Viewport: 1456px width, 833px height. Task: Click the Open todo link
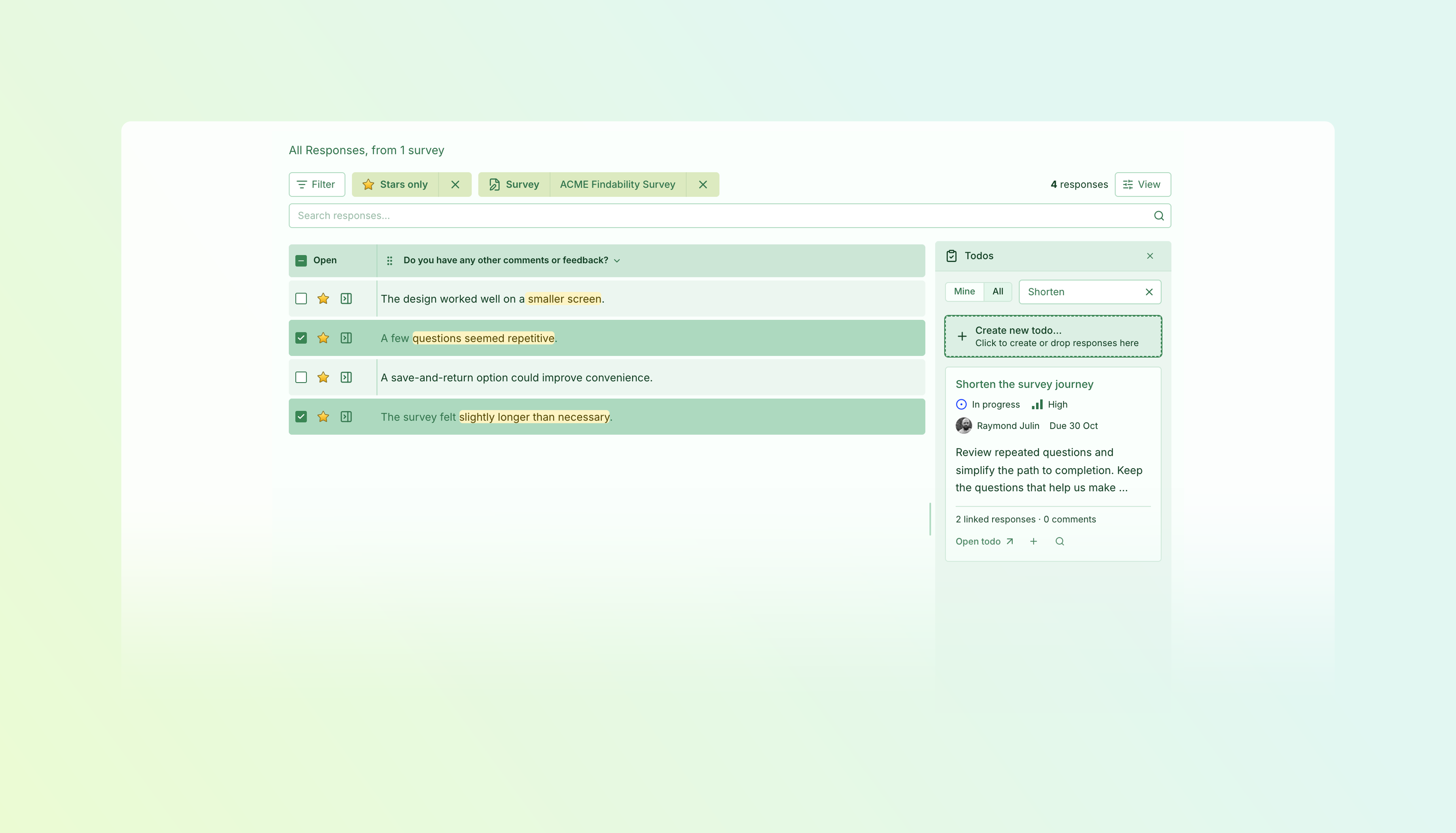(984, 541)
